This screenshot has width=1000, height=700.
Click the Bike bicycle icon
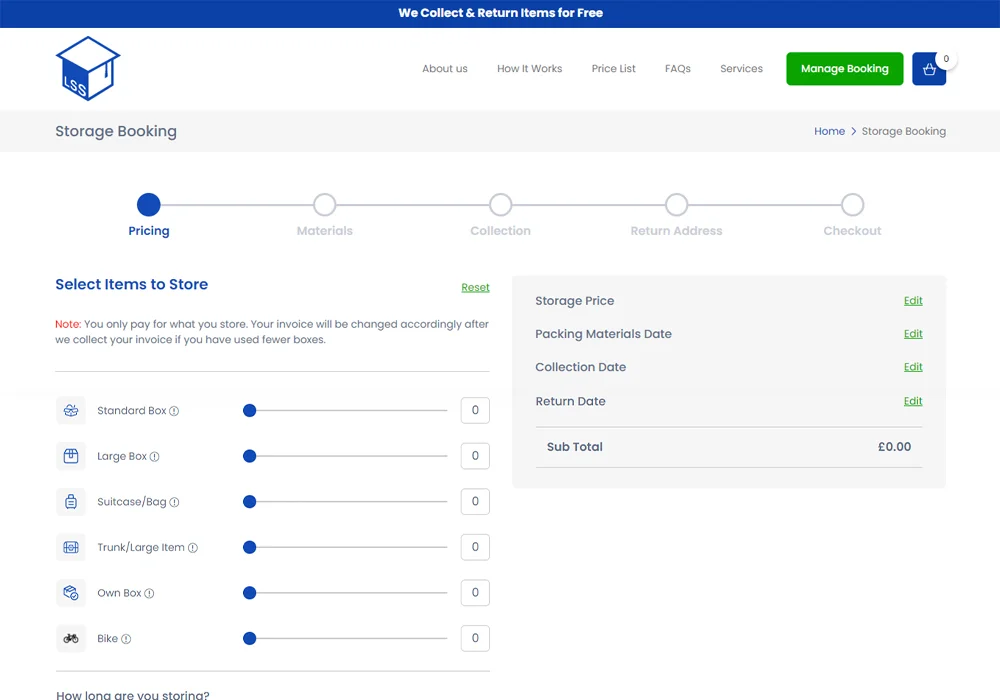coord(71,638)
